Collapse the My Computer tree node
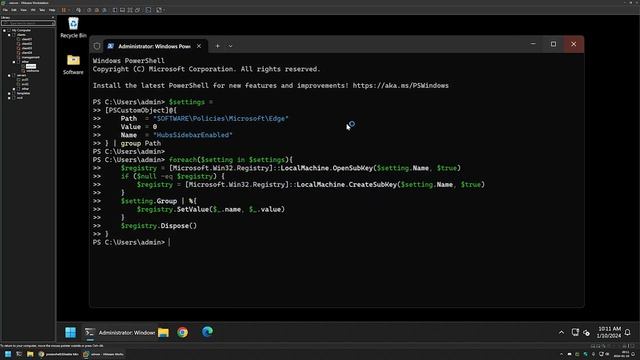640x360 pixels. [4, 30]
